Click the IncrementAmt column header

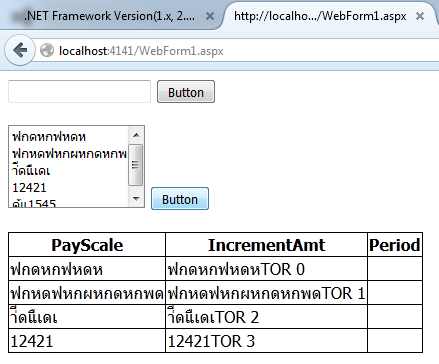point(266,245)
